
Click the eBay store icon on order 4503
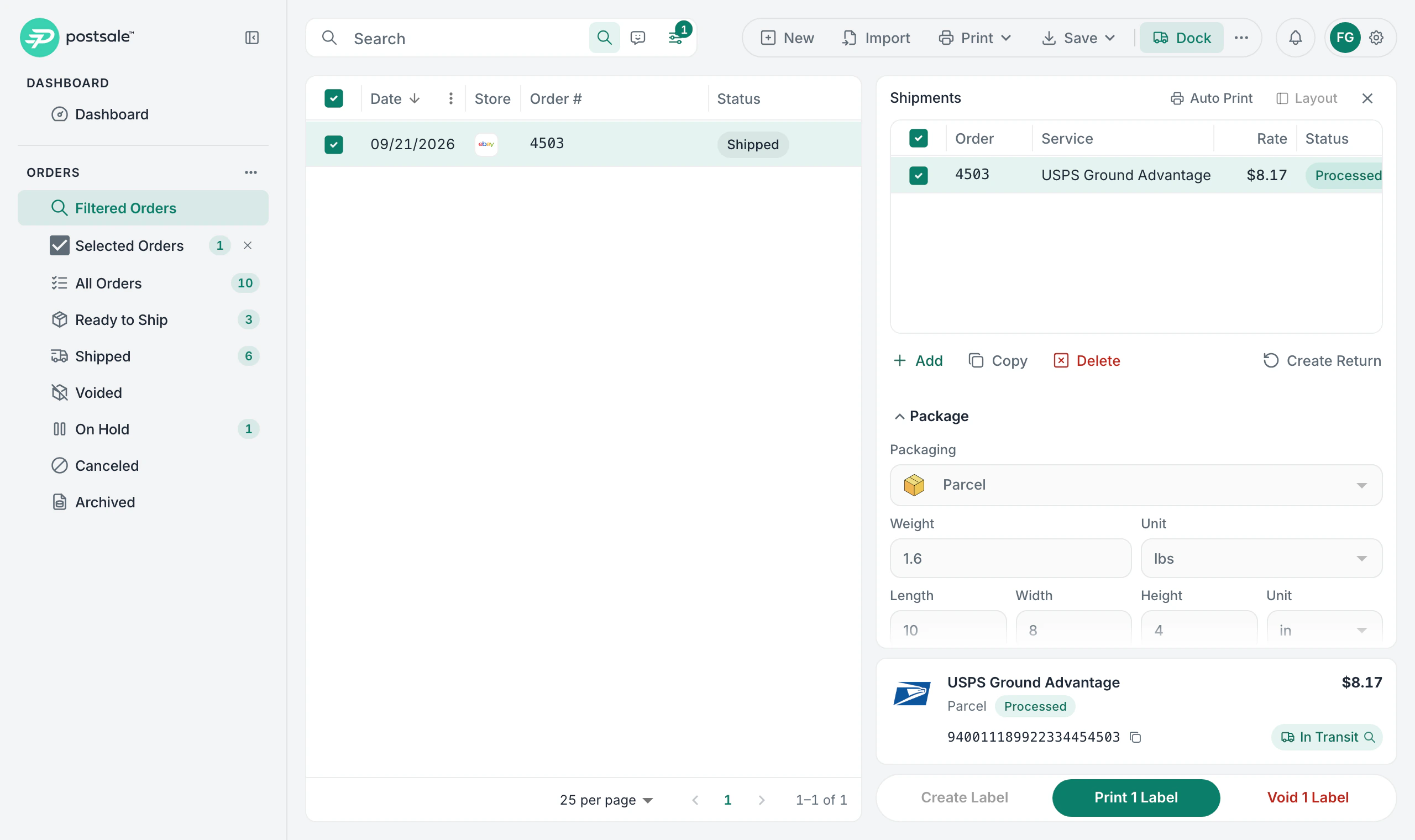pyautogui.click(x=486, y=144)
